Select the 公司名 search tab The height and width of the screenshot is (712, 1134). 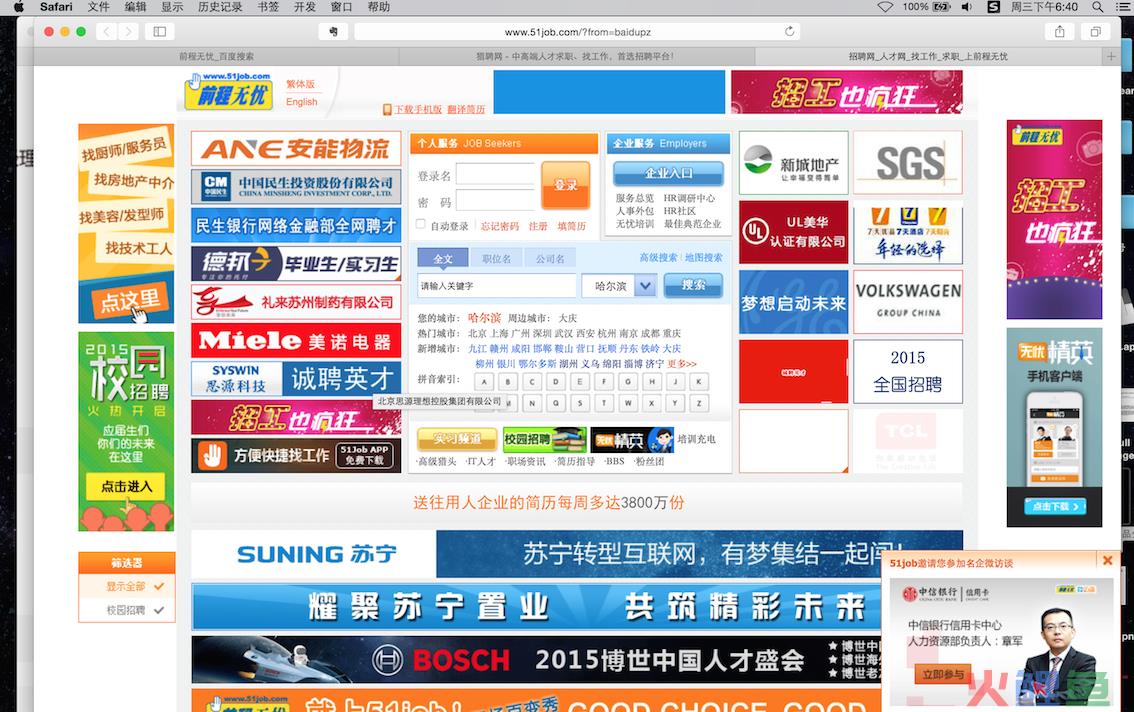point(550,258)
